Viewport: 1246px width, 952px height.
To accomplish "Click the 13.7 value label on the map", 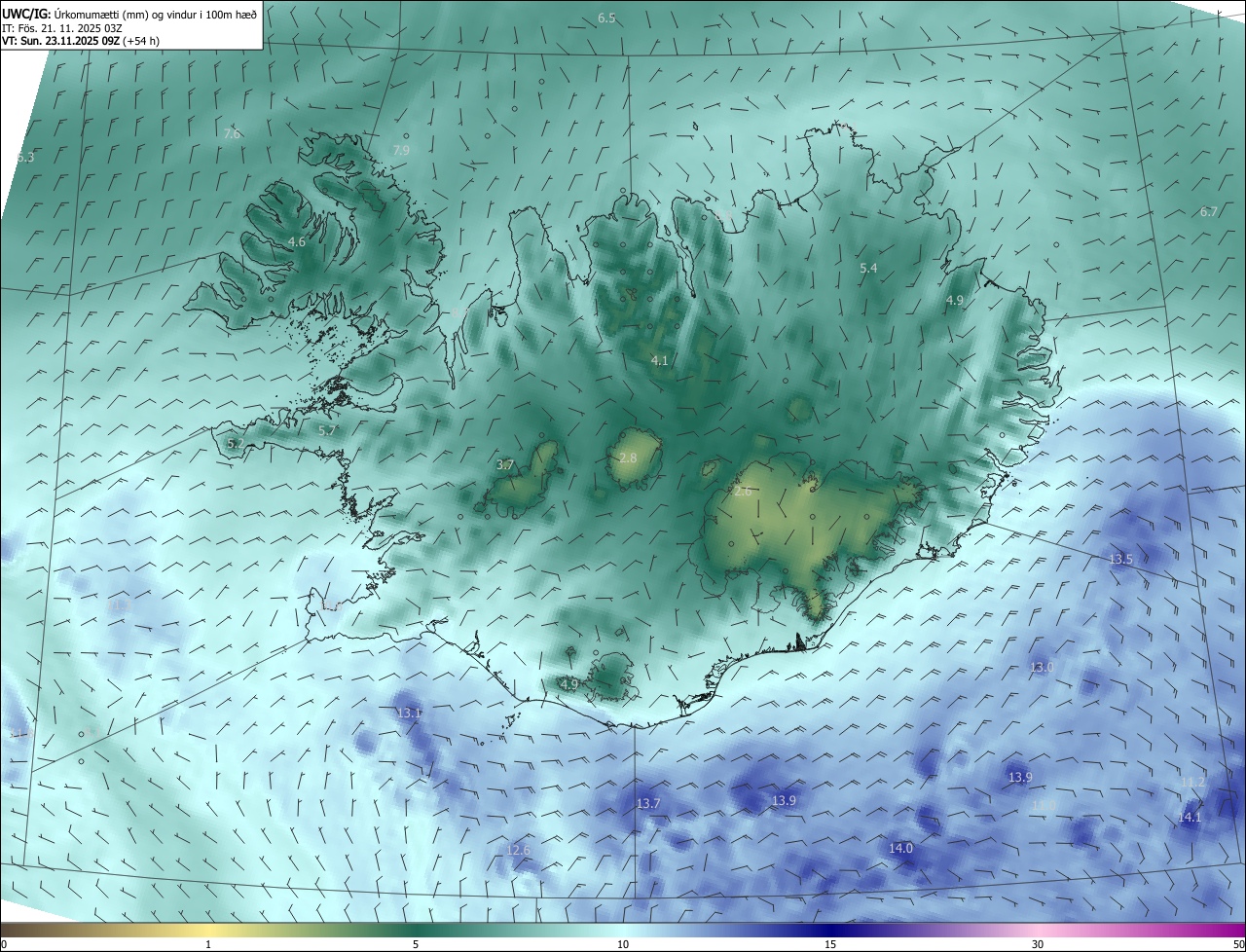I will 649,803.
